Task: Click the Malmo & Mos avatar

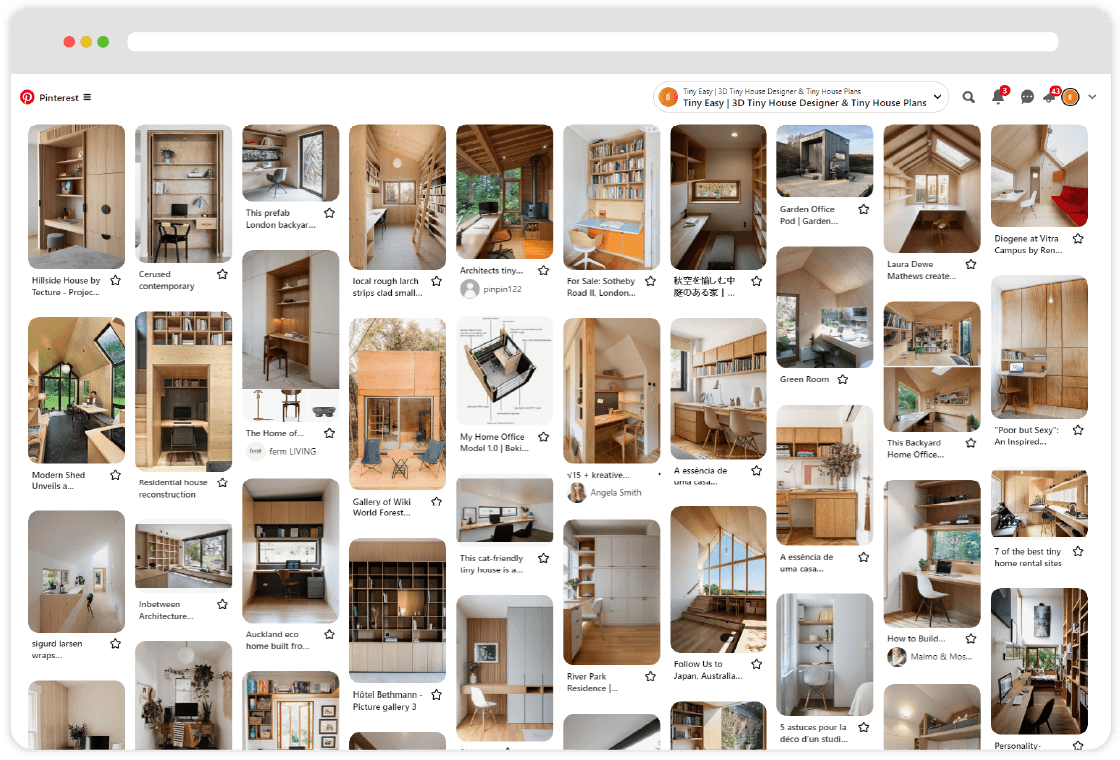Action: (x=897, y=656)
